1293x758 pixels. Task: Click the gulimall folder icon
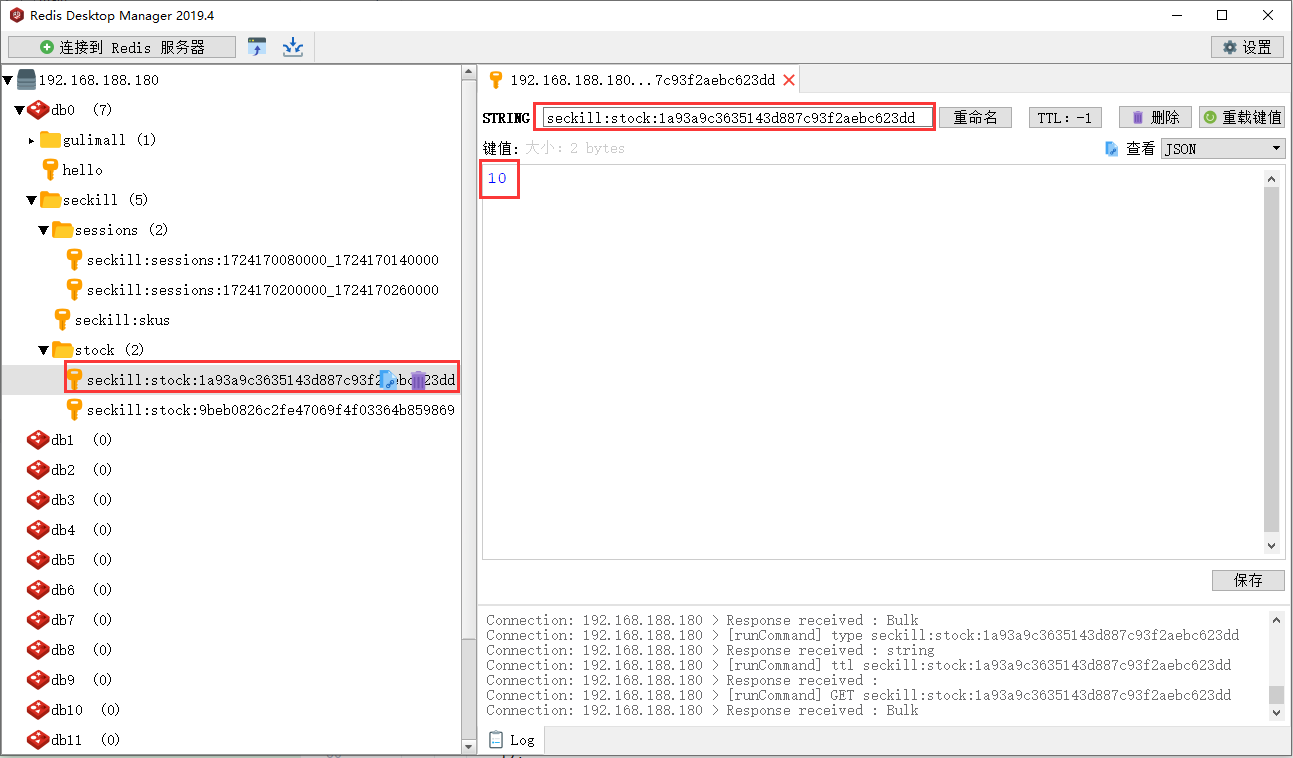tap(50, 140)
